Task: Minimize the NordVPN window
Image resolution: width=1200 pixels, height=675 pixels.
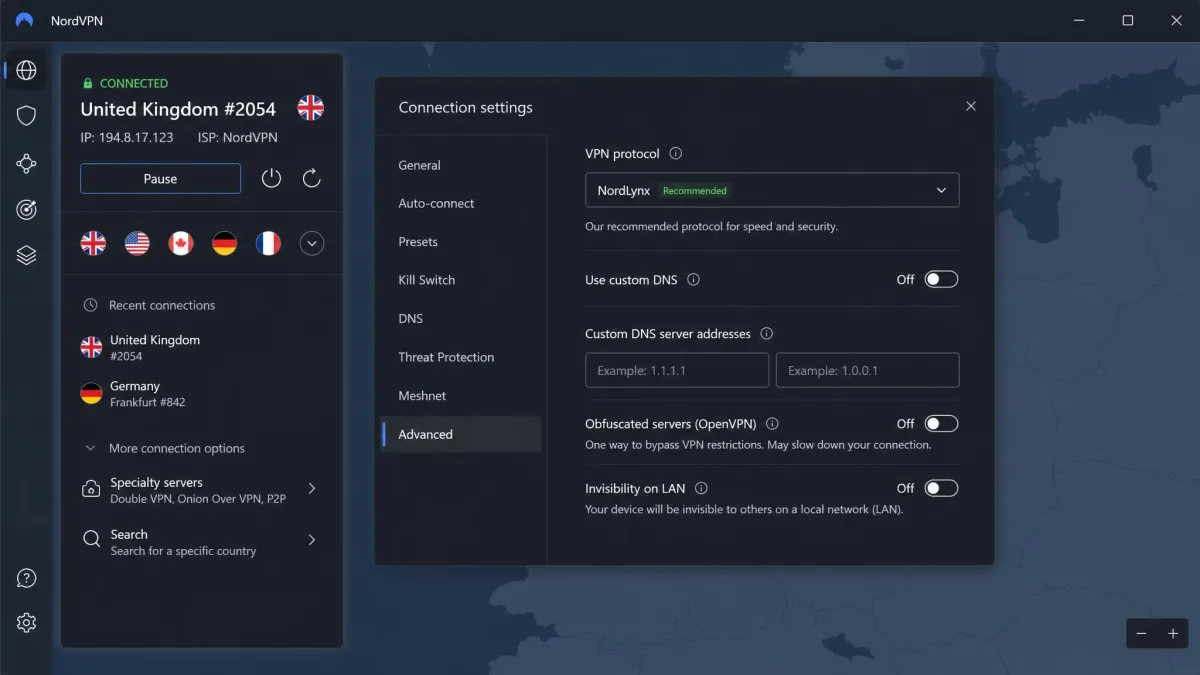Action: (1080, 20)
